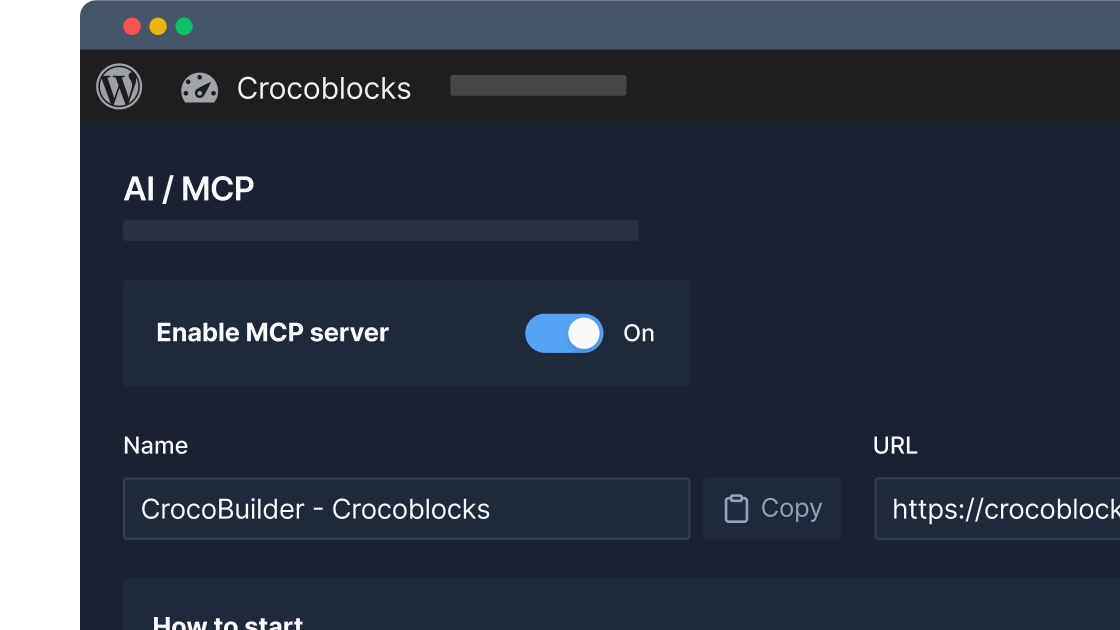
Task: Toggle the Enable MCP server switch
Action: (x=564, y=334)
